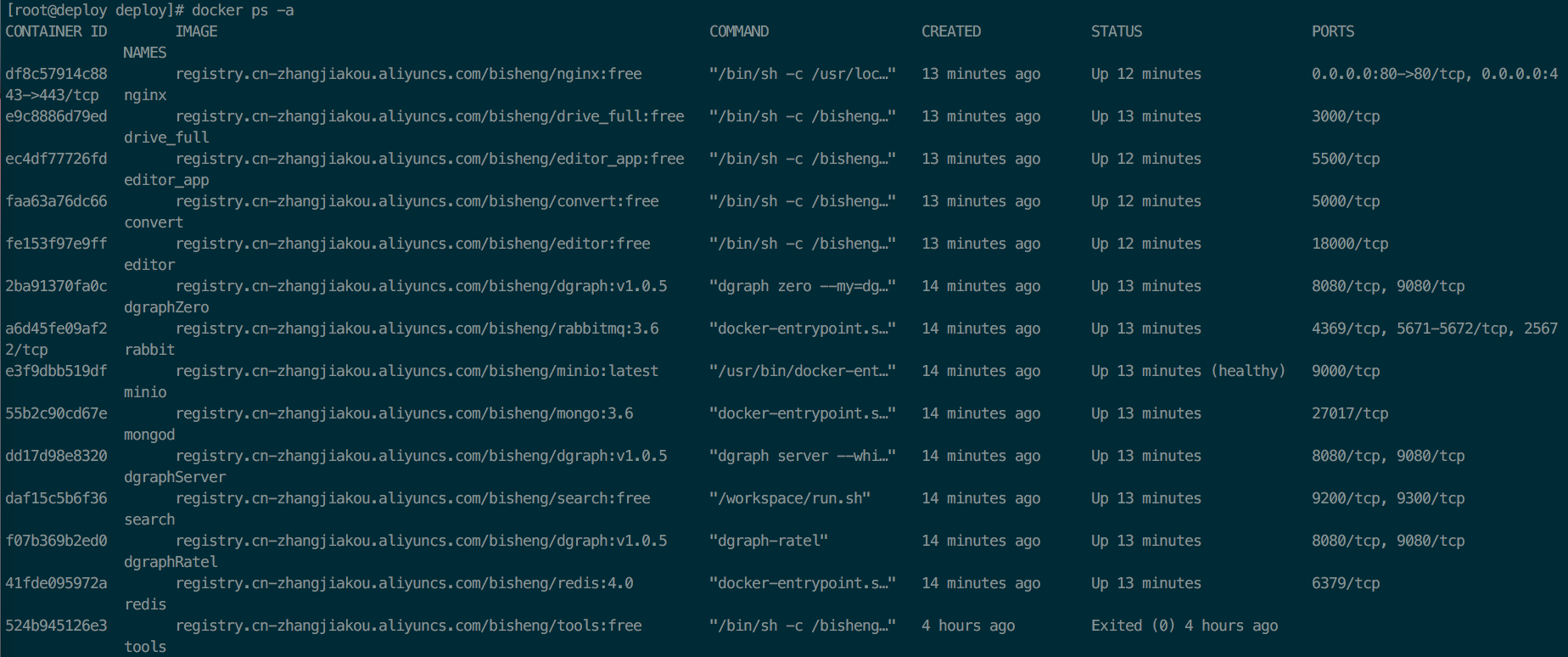Click the container name tools
Image resolution: width=1568 pixels, height=657 pixels.
tap(145, 647)
